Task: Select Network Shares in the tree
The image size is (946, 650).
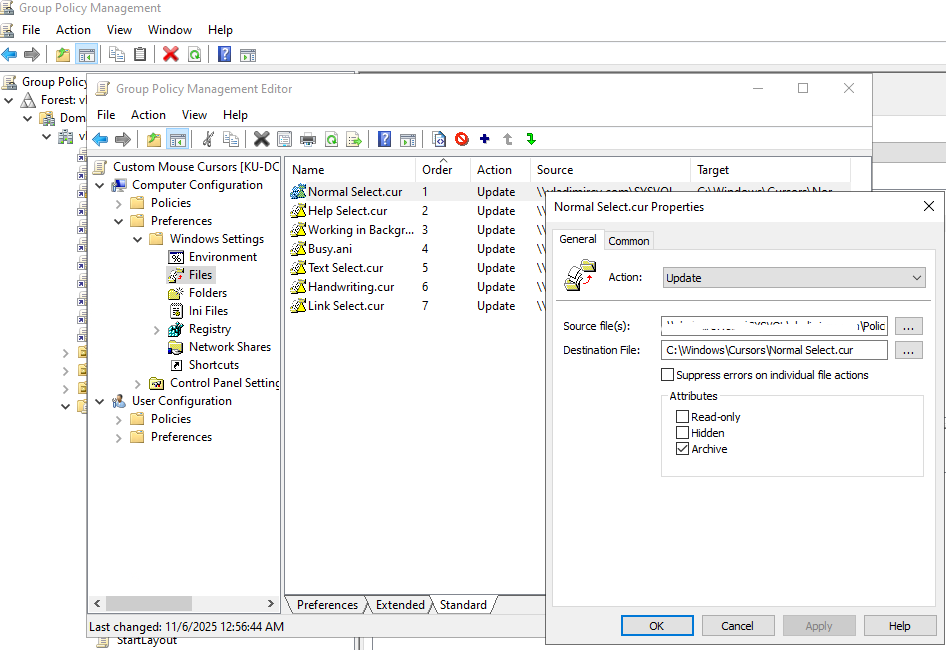Action: pos(230,347)
